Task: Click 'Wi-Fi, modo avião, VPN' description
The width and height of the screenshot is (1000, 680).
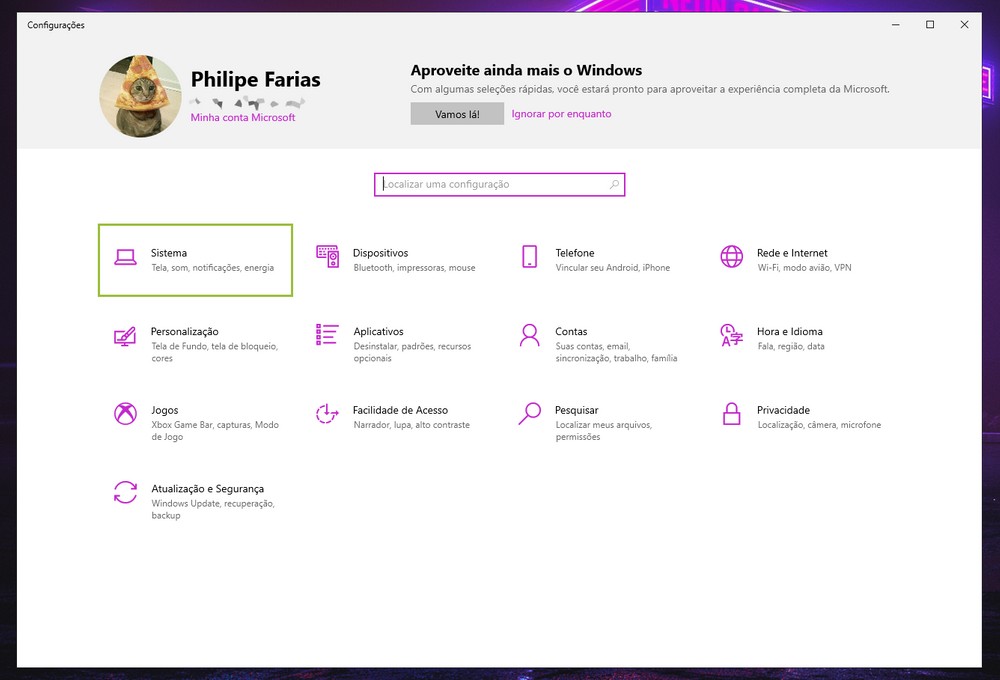Action: 804,268
